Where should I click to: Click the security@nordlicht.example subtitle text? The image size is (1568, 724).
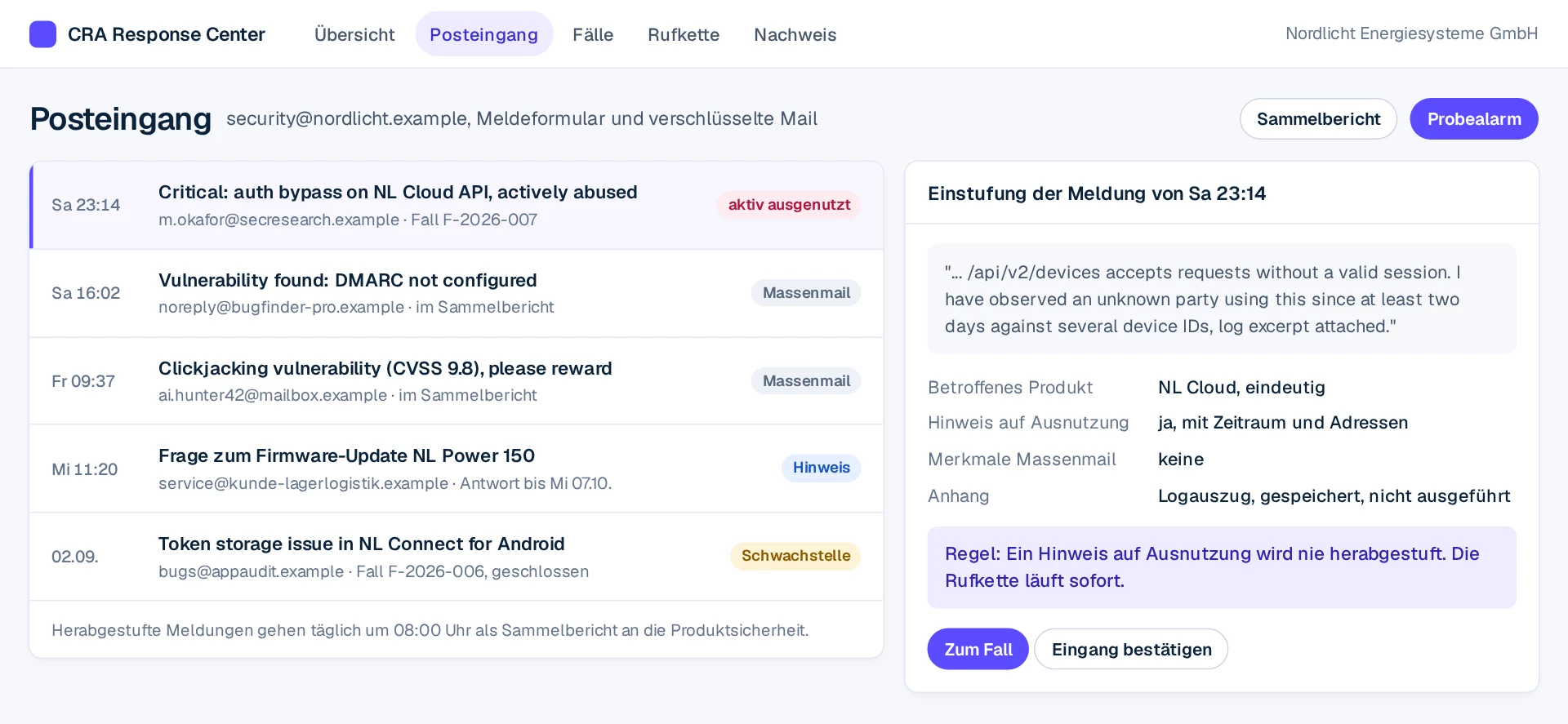[522, 119]
